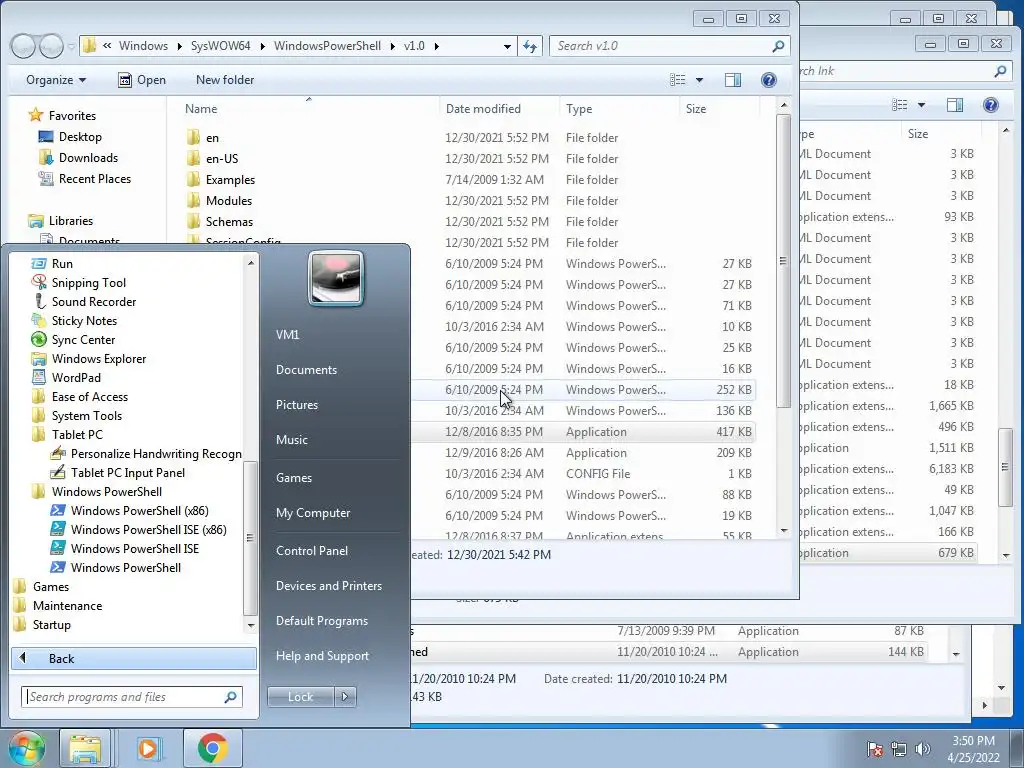Image resolution: width=1024 pixels, height=768 pixels.
Task: Create a New folder
Action: [x=225, y=80]
